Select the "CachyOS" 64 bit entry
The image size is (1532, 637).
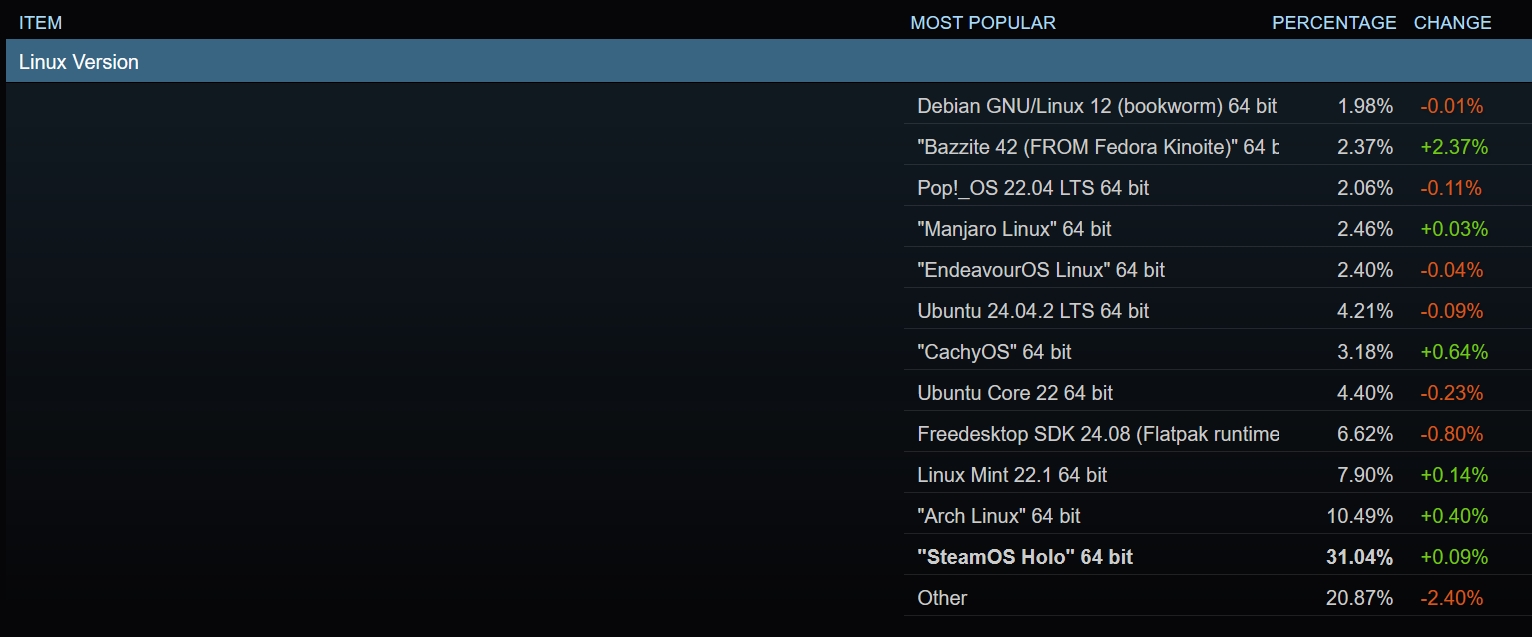point(994,352)
